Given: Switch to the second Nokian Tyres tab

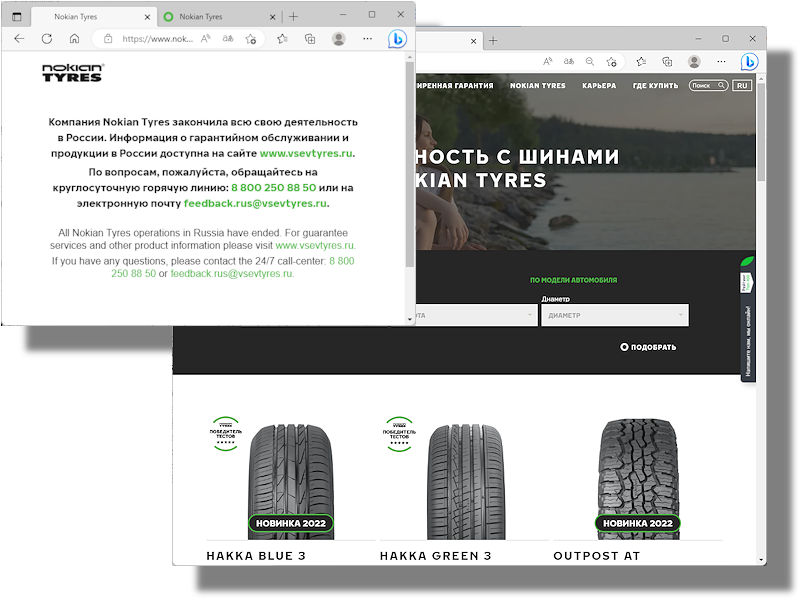Looking at the screenshot, I should point(219,17).
